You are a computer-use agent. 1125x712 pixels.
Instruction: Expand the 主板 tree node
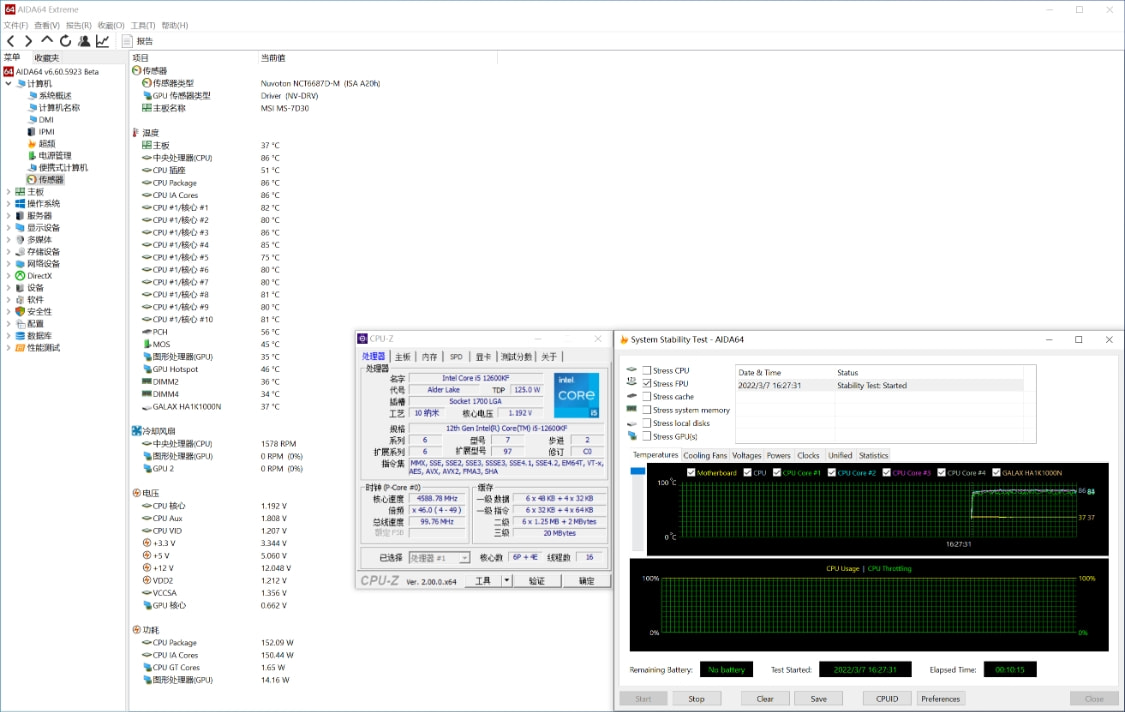tap(9, 192)
